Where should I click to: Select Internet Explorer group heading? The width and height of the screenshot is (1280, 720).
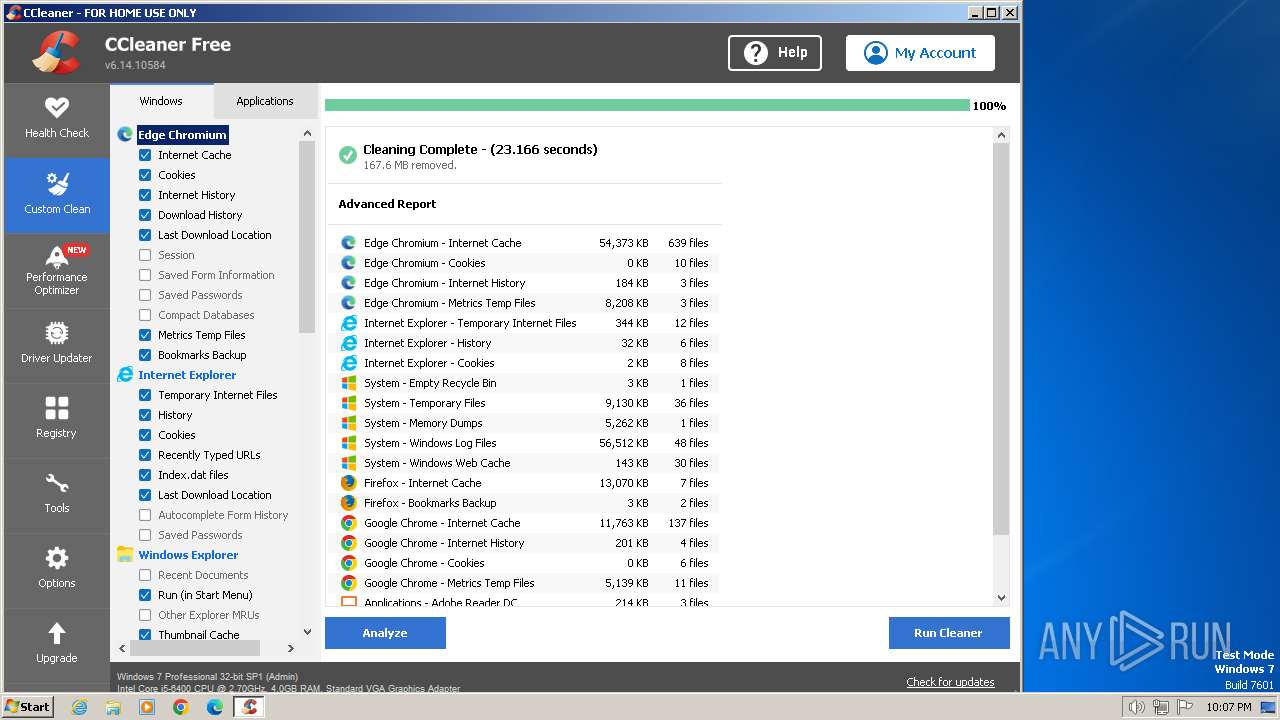pos(187,375)
